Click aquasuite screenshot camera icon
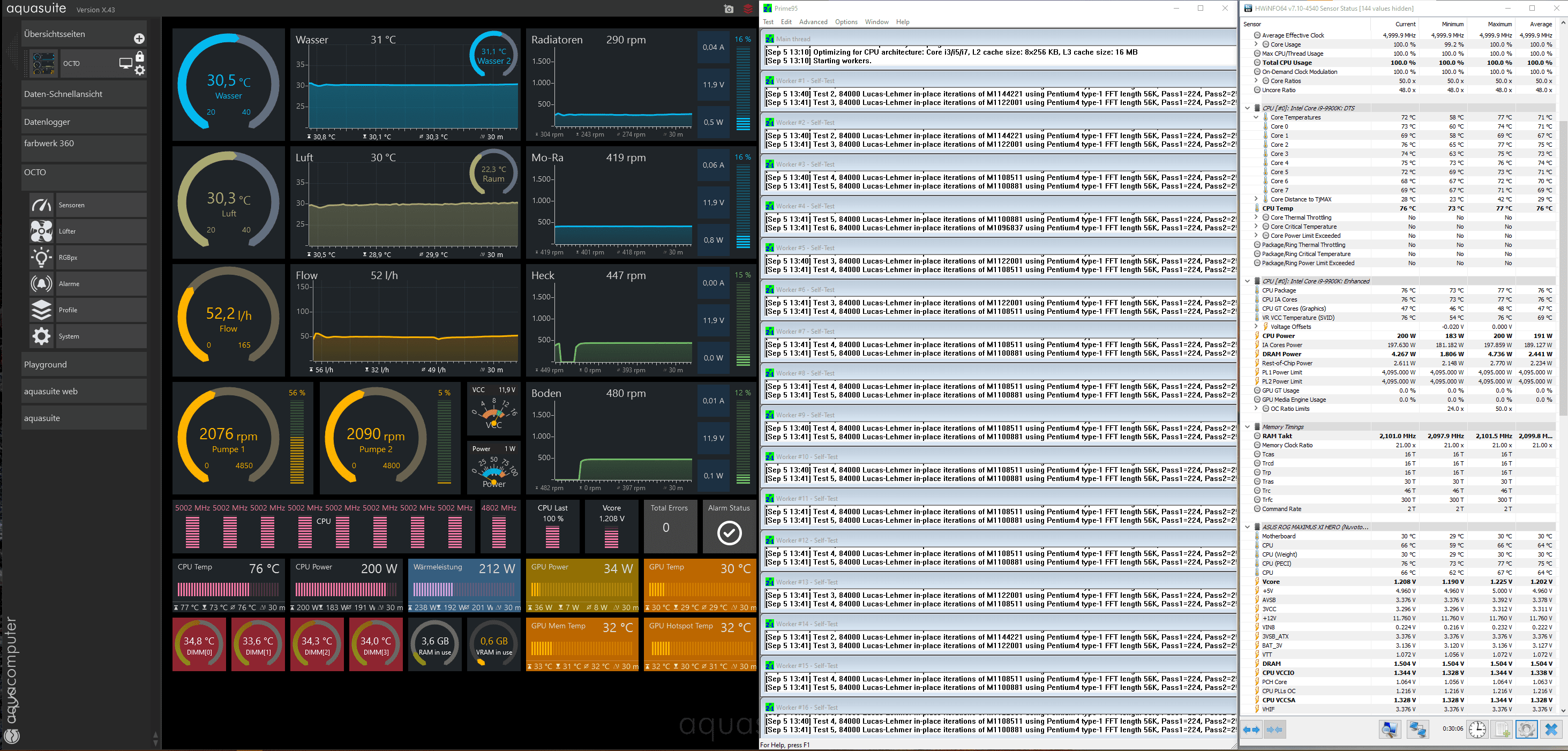The height and width of the screenshot is (751, 1568). click(729, 9)
